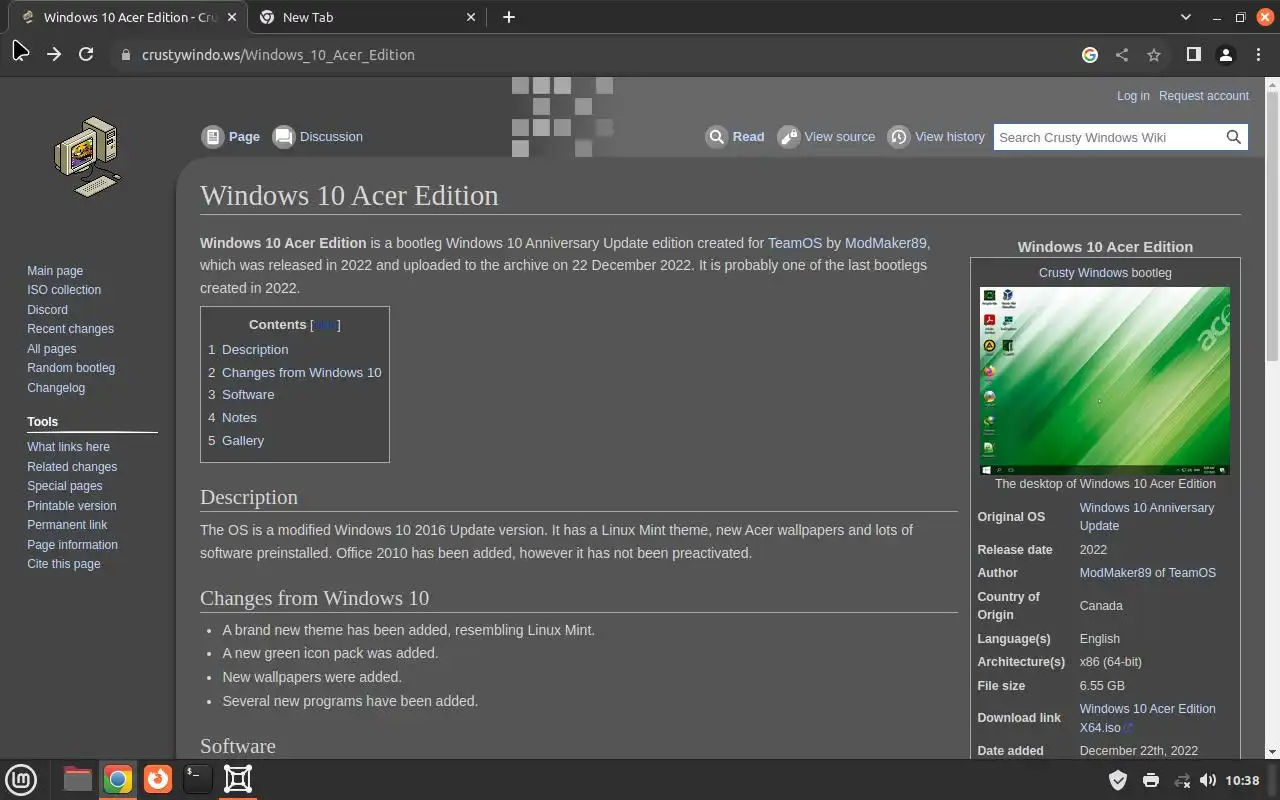Open Special pages link
Image resolution: width=1280 pixels, height=800 pixels.
(64, 486)
